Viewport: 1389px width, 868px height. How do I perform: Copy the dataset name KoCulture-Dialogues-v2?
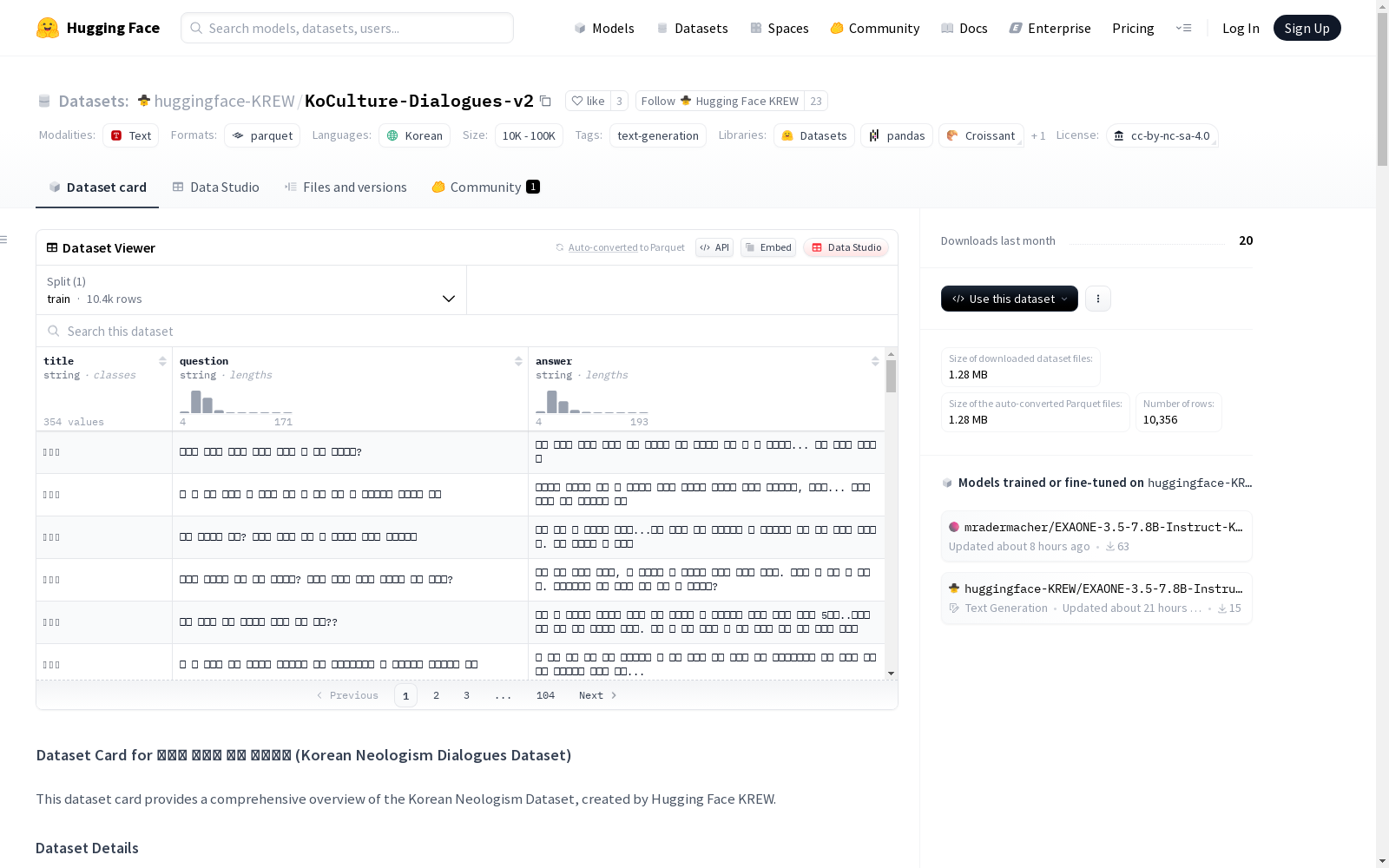click(x=545, y=101)
